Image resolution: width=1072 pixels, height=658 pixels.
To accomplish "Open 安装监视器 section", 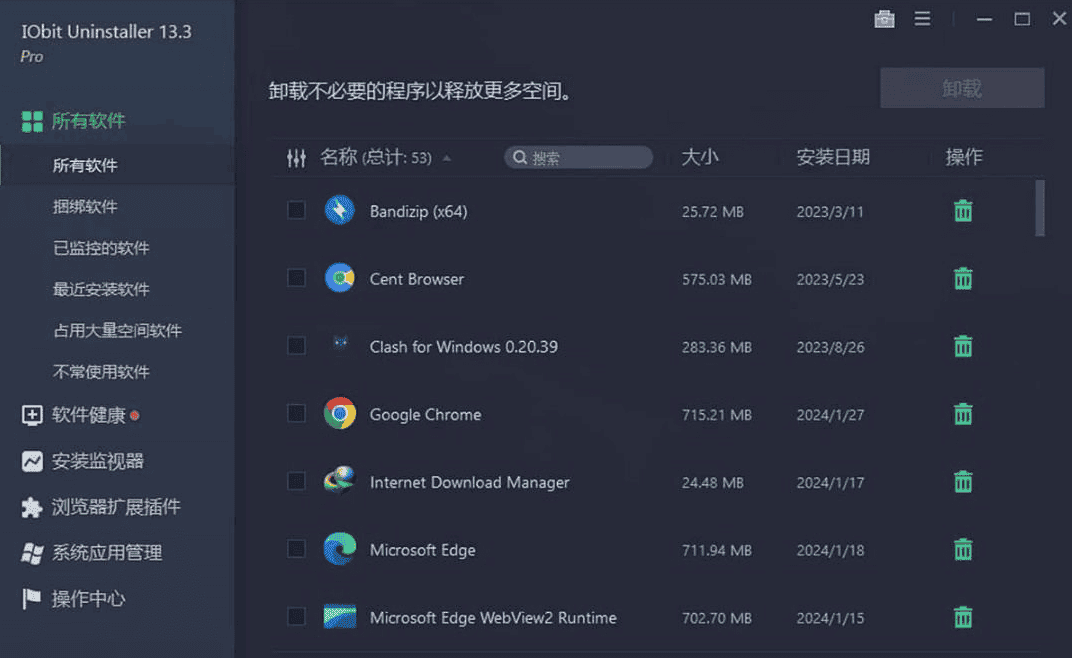I will tap(98, 461).
